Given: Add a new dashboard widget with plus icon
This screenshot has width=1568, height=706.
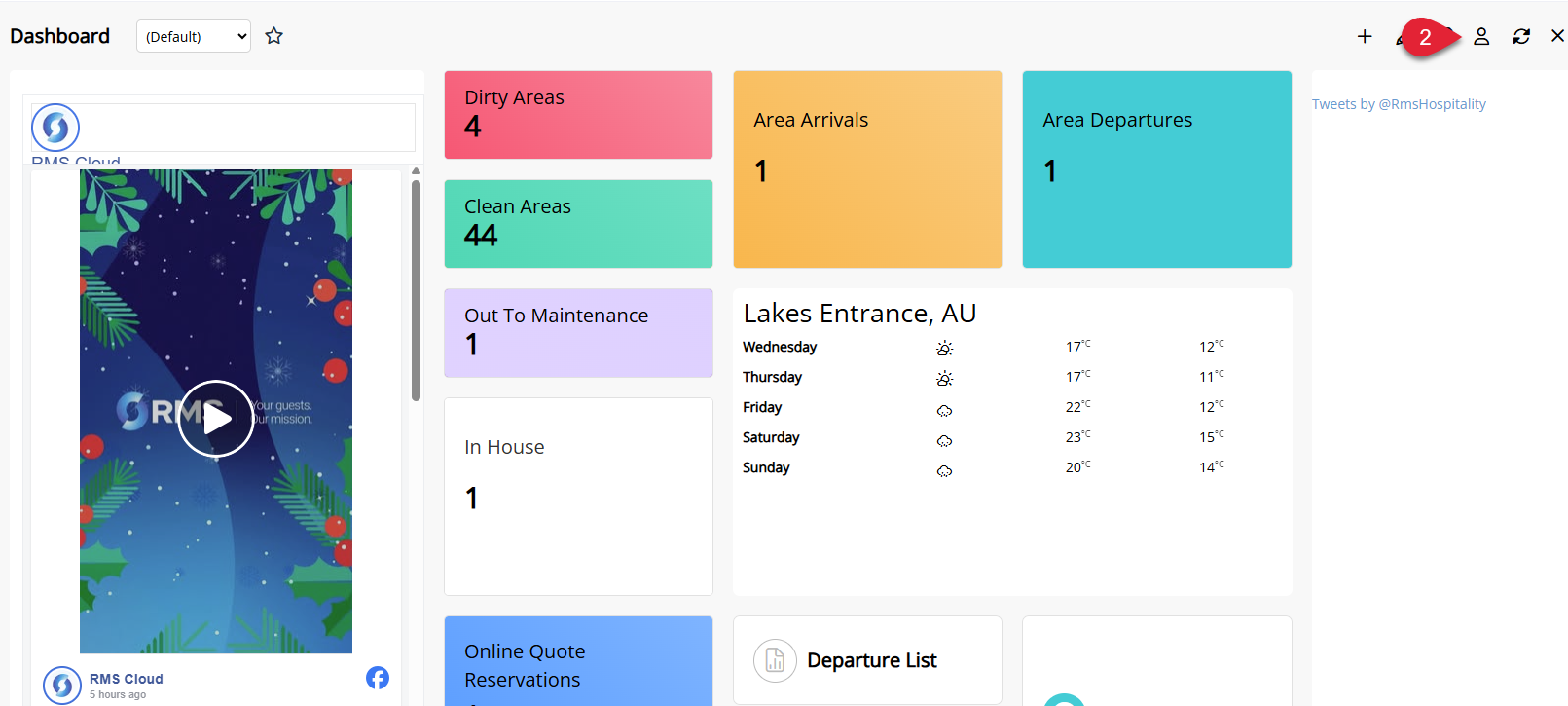Looking at the screenshot, I should [x=1365, y=36].
